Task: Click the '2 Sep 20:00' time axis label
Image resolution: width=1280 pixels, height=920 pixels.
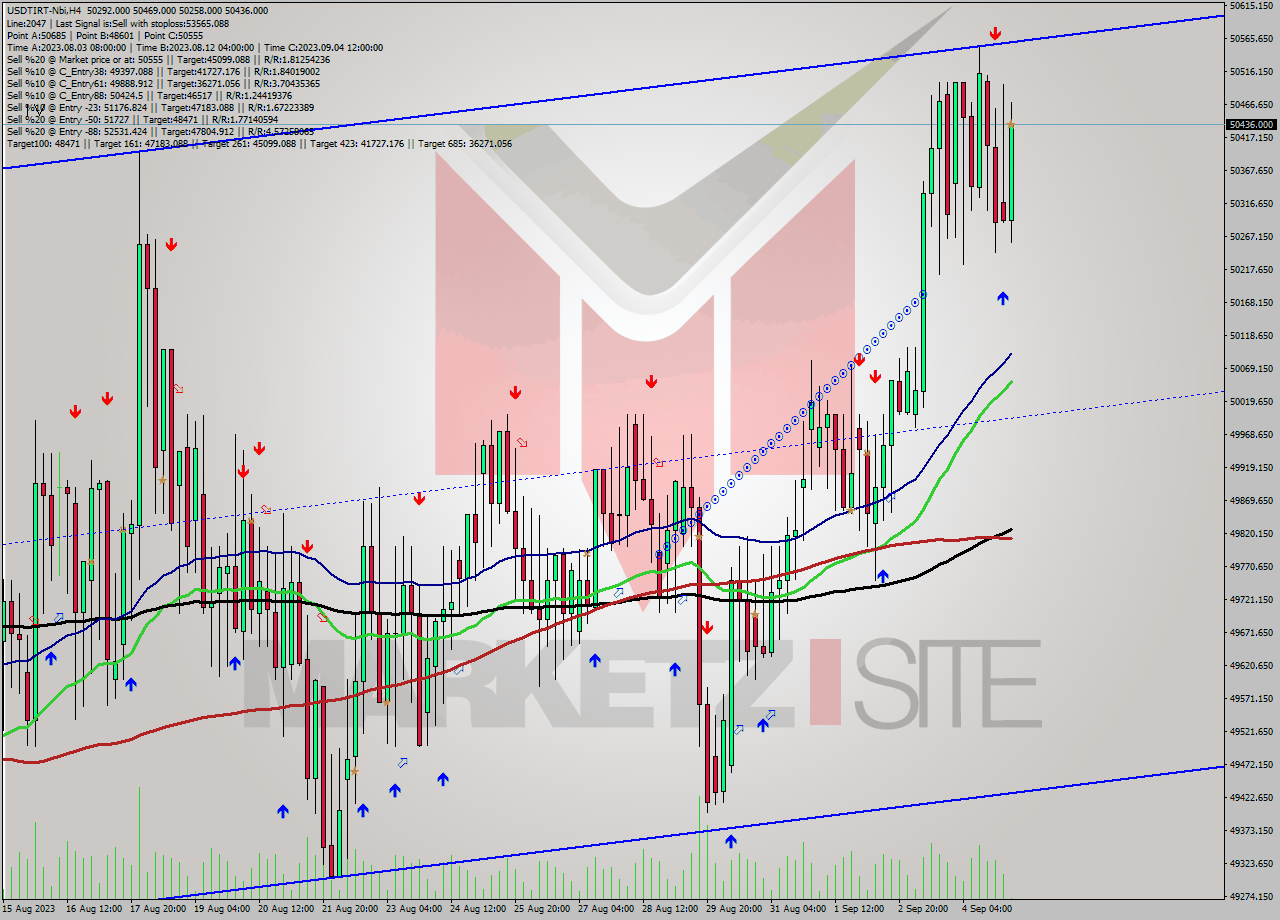Action: pyautogui.click(x=924, y=909)
